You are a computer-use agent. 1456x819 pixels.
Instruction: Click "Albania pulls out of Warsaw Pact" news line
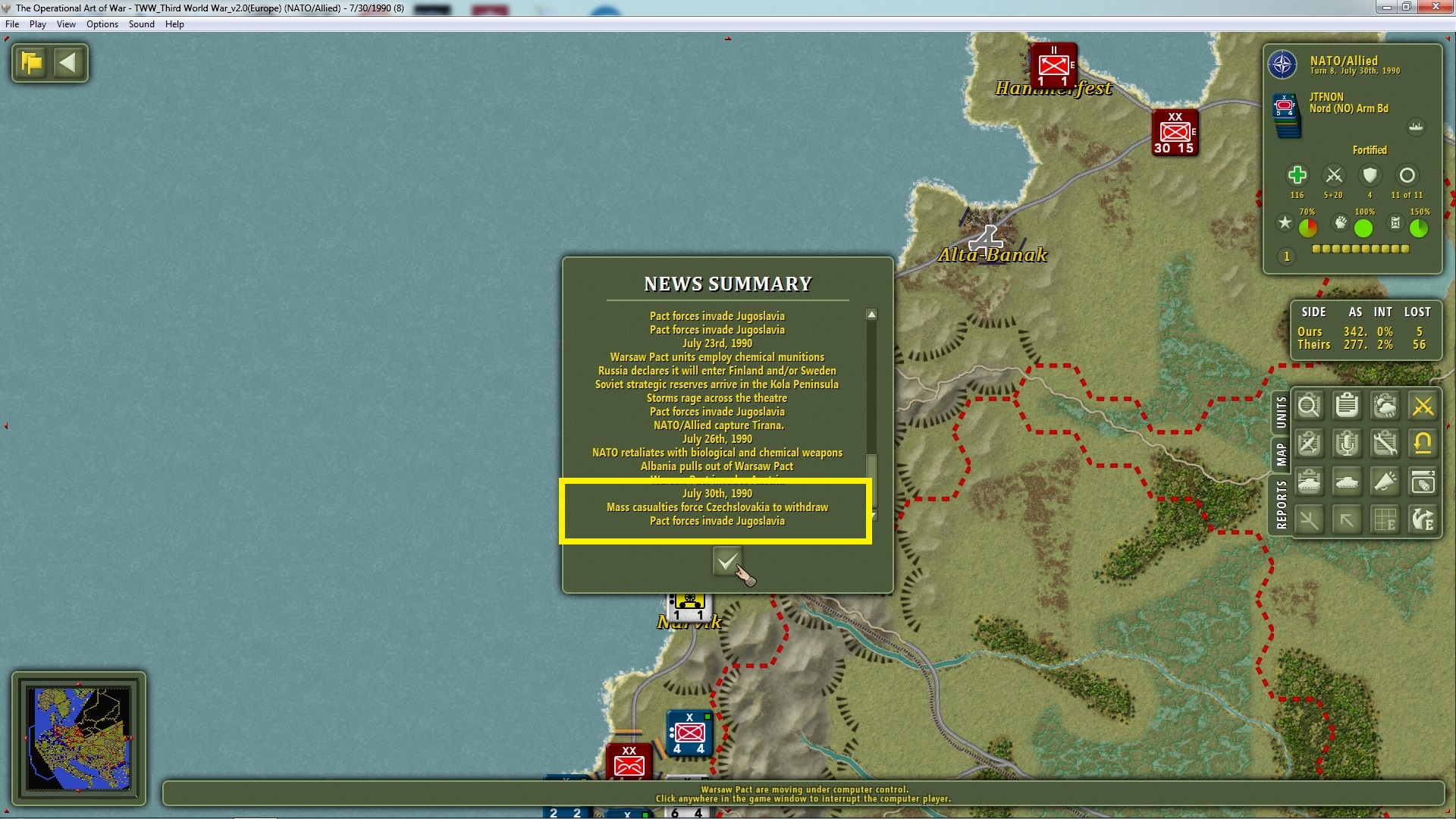click(x=717, y=466)
